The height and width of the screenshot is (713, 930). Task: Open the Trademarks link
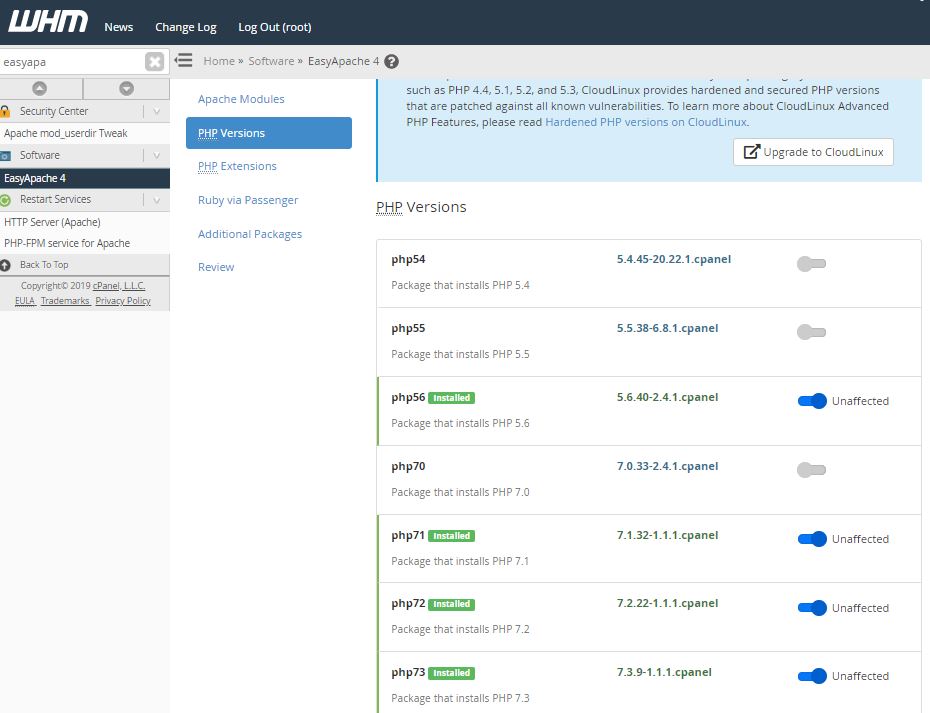point(65,301)
